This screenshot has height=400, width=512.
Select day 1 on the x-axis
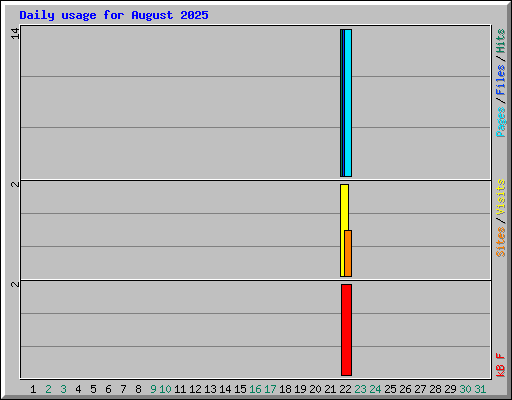coord(33,389)
